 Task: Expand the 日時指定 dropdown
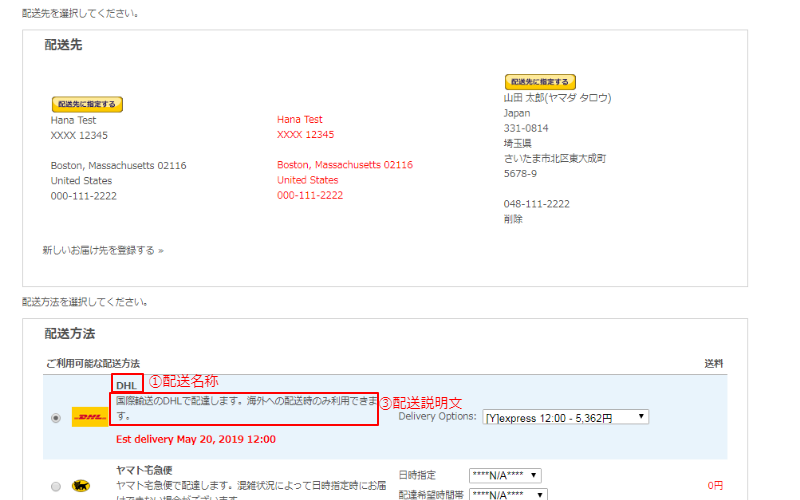tap(505, 475)
